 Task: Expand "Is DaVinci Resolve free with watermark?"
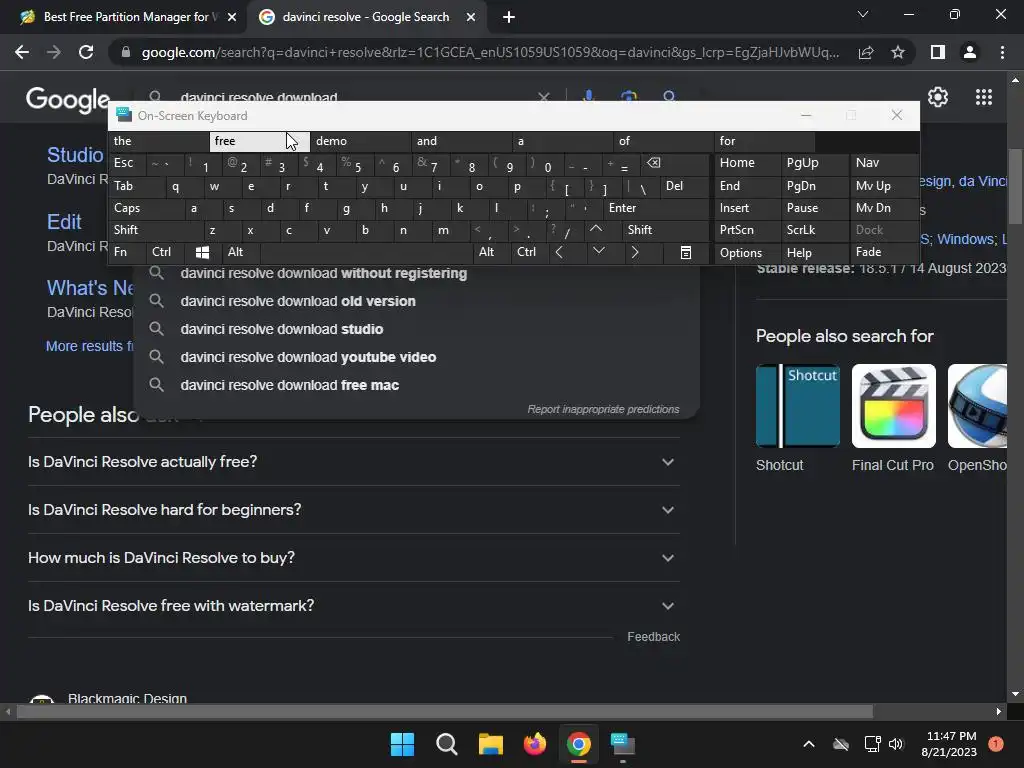click(353, 605)
